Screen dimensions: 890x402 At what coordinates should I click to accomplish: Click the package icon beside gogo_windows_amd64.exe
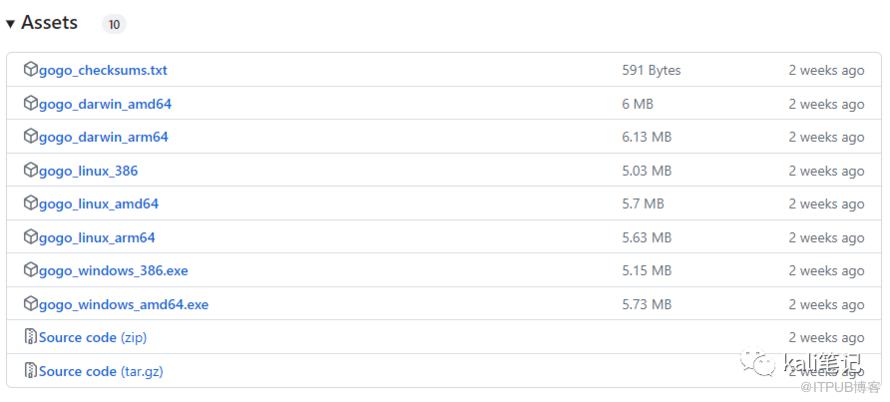pos(31,304)
